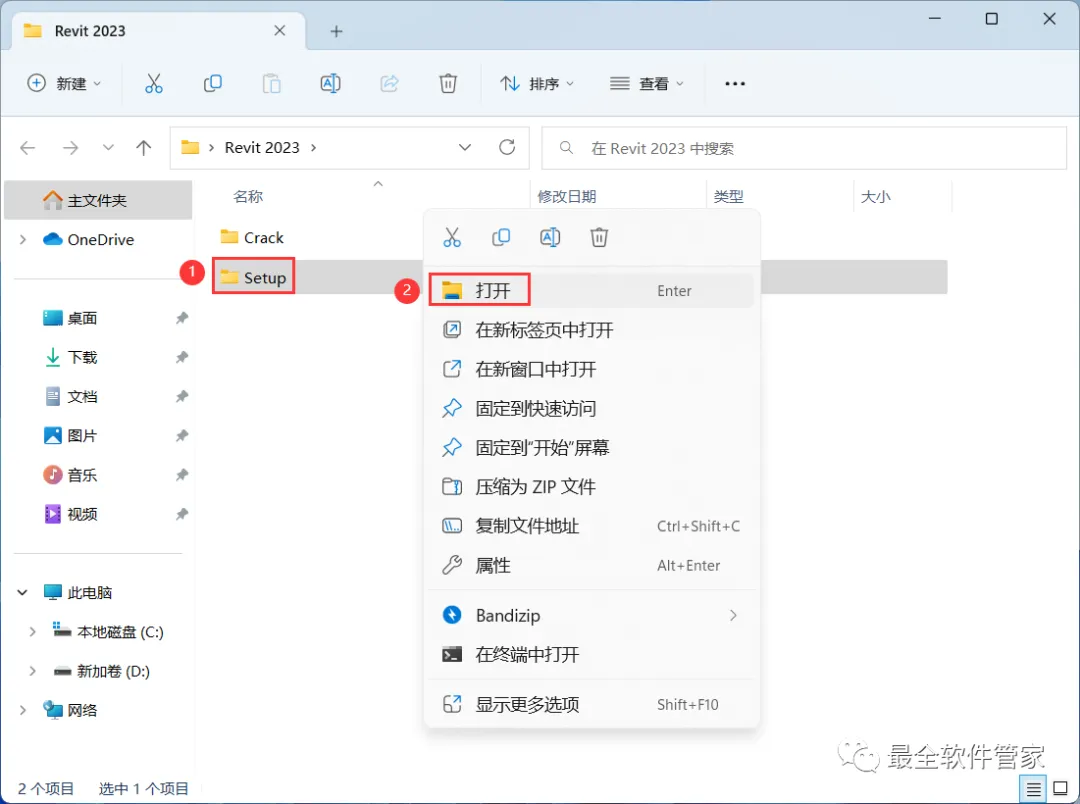Viewport: 1080px width, 804px height.
Task: Open 桌面 in quick access
Action: pos(70,318)
